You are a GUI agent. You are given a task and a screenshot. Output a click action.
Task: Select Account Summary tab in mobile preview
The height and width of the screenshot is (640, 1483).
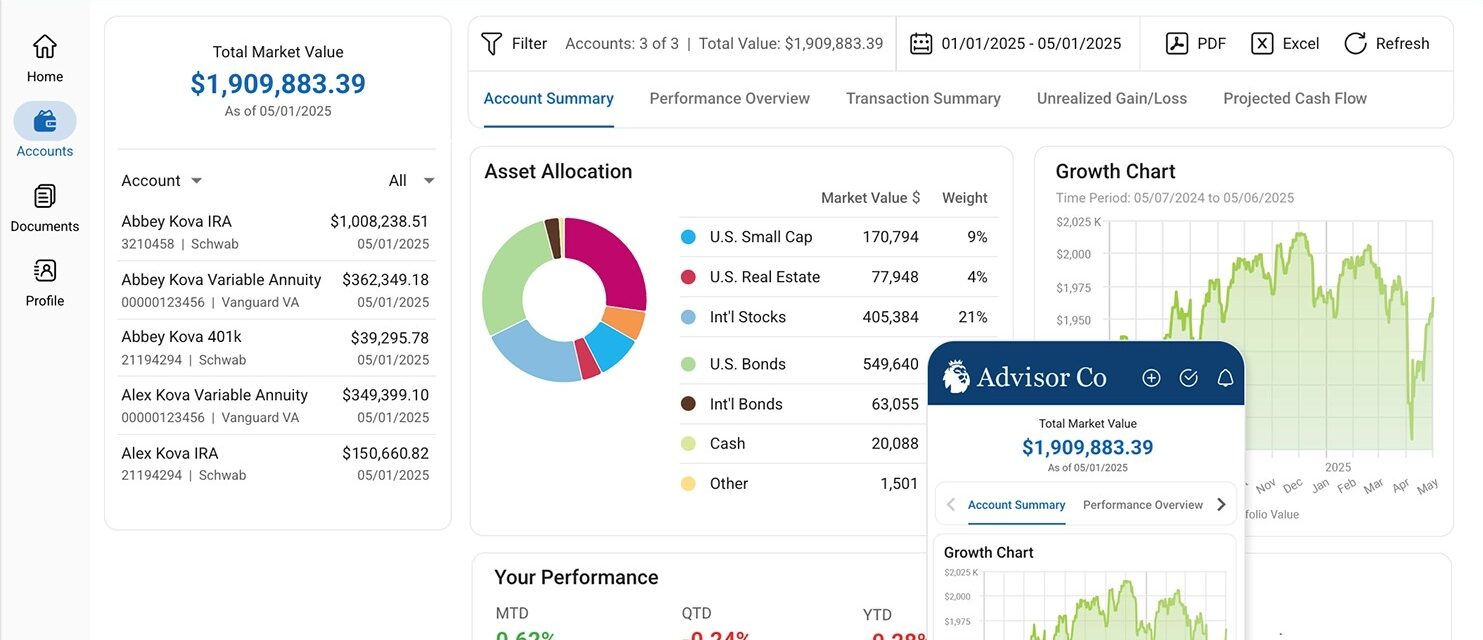[1016, 505]
